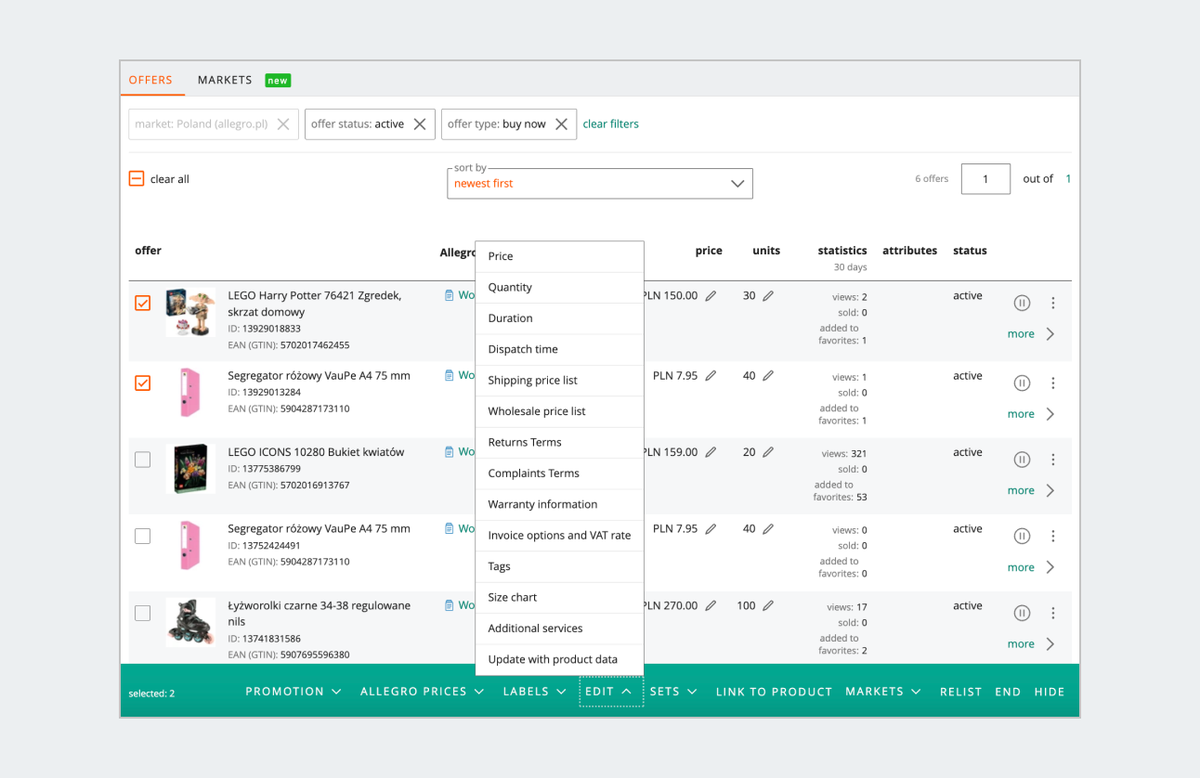Viewport: 1200px width, 778px height.
Task: Choose Wholesale price list from Edit menu
Action: pyautogui.click(x=559, y=412)
